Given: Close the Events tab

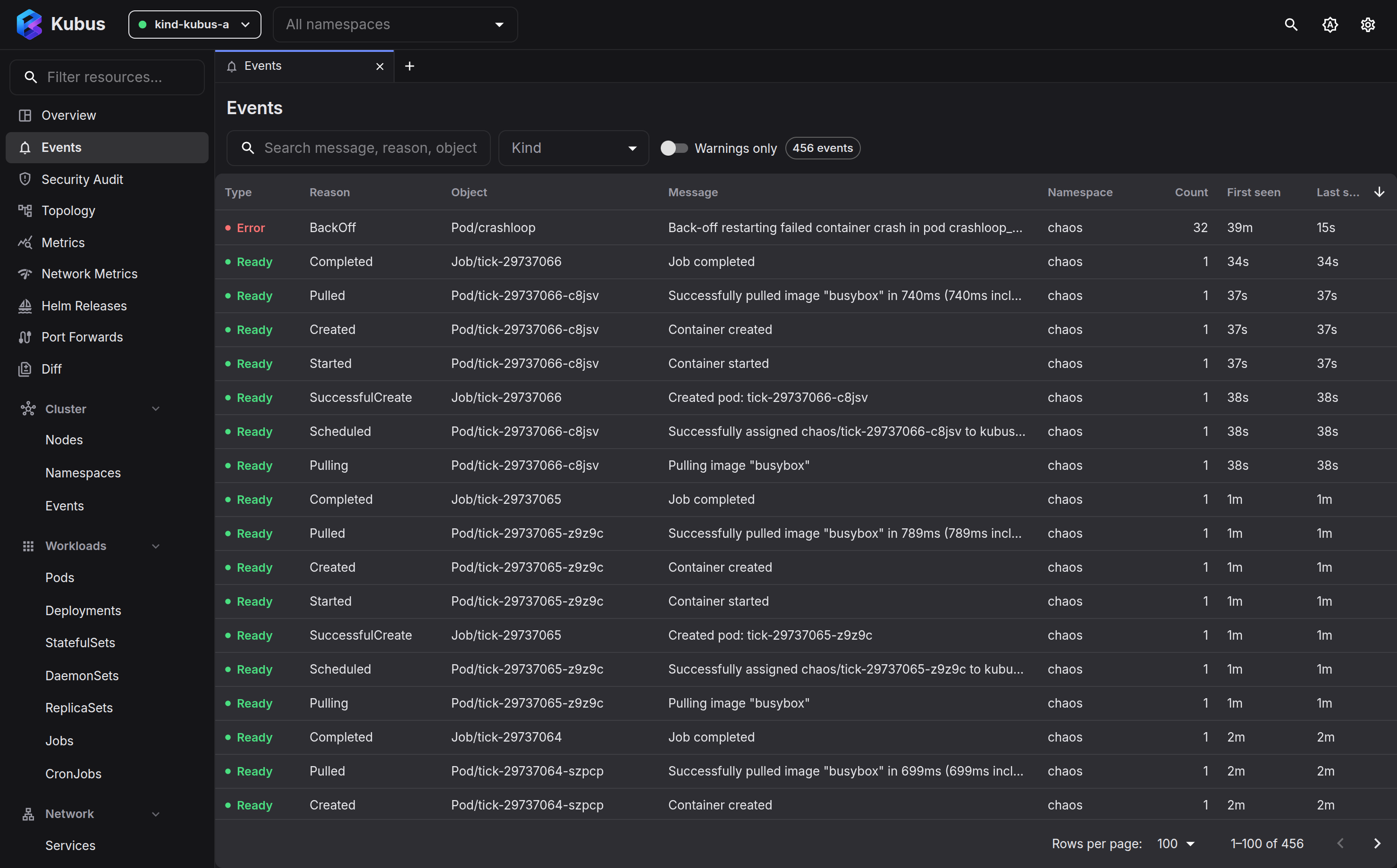Looking at the screenshot, I should (379, 67).
